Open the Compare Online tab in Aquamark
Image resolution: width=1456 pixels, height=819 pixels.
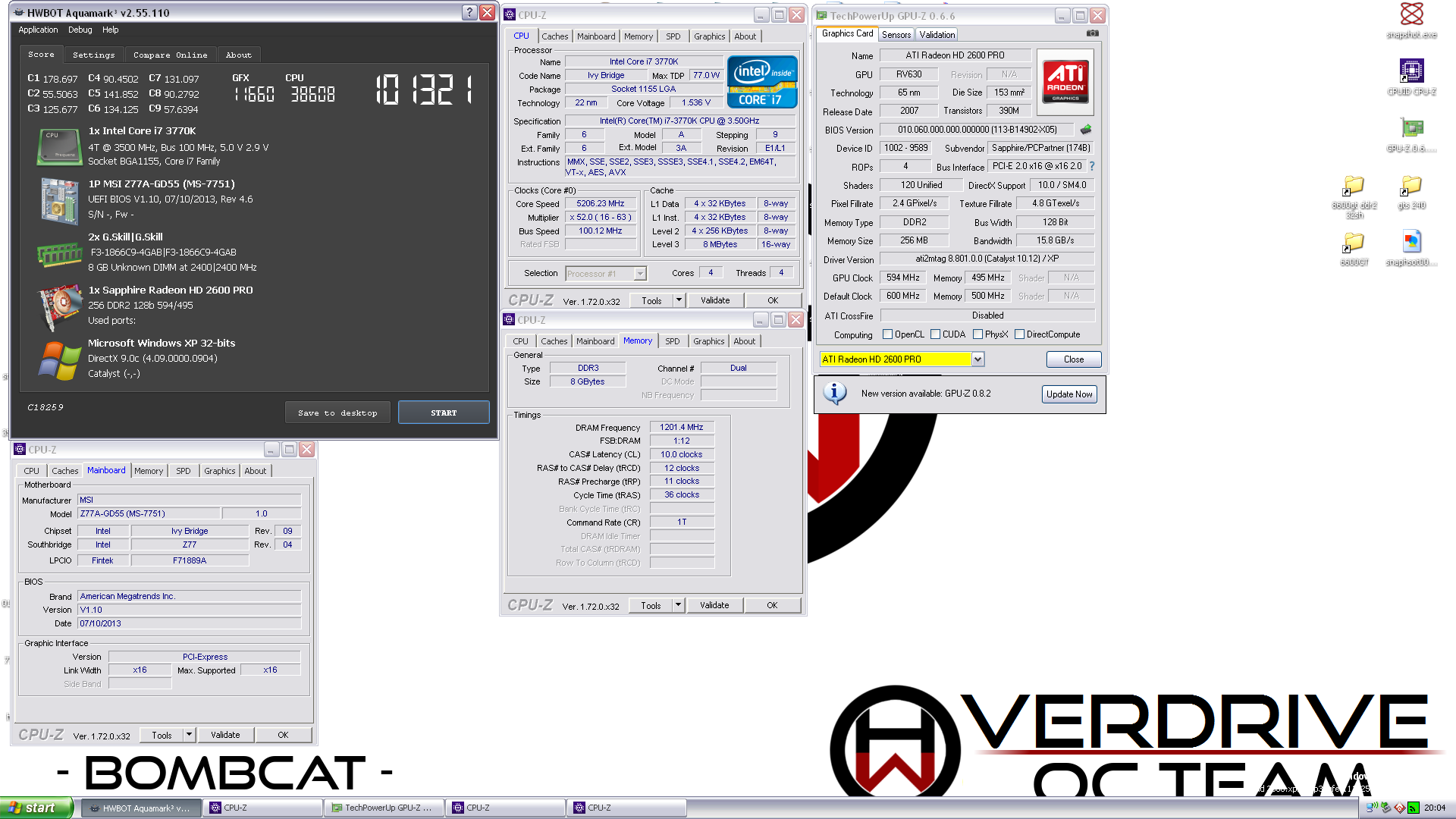coord(170,55)
